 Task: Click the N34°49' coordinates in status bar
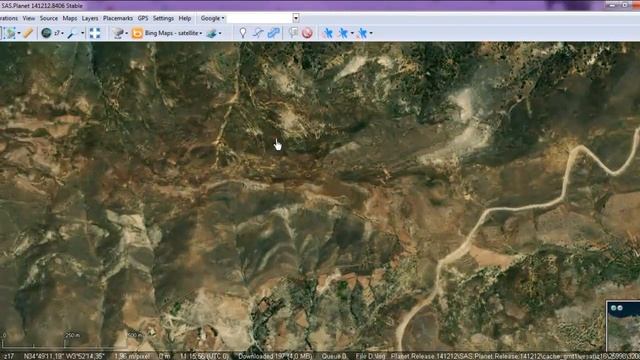pyautogui.click(x=64, y=356)
